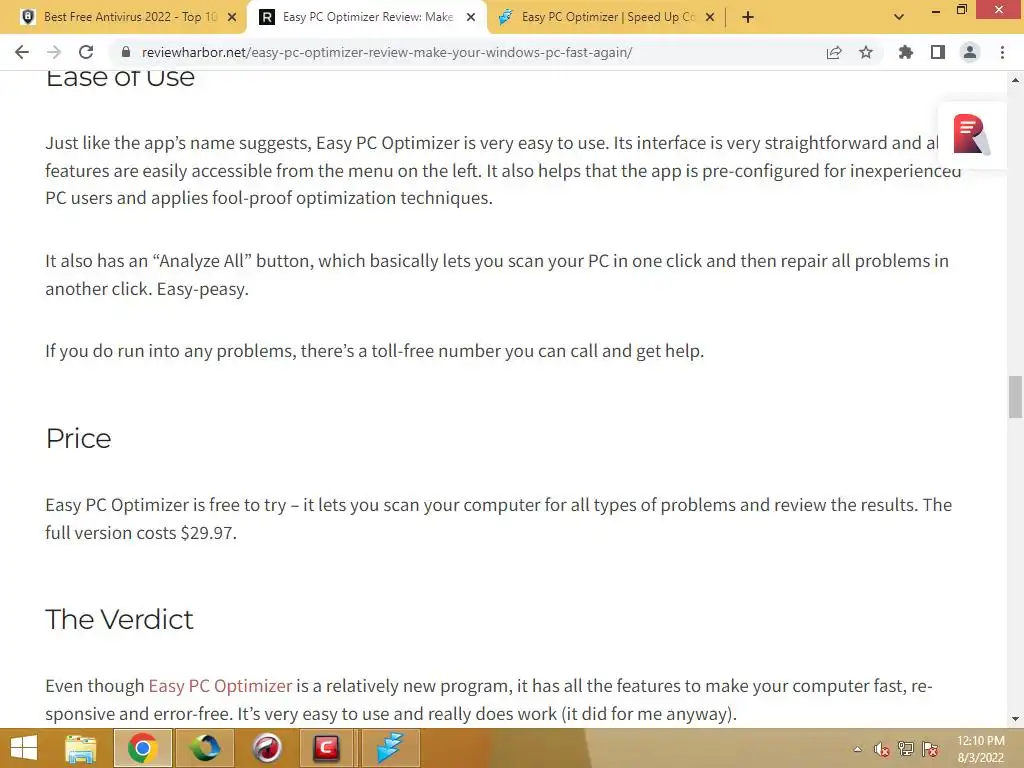Open a new browser tab
This screenshot has width=1024, height=768.
coord(748,18)
